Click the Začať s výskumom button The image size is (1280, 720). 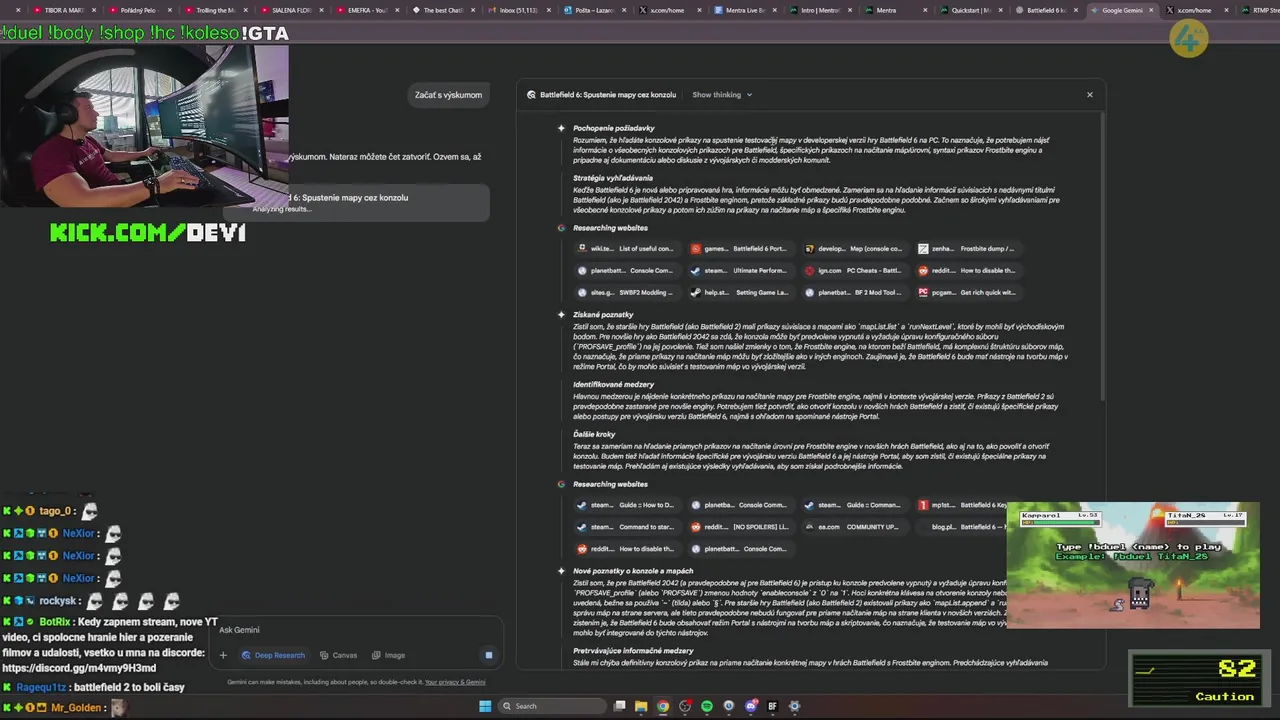(448, 95)
